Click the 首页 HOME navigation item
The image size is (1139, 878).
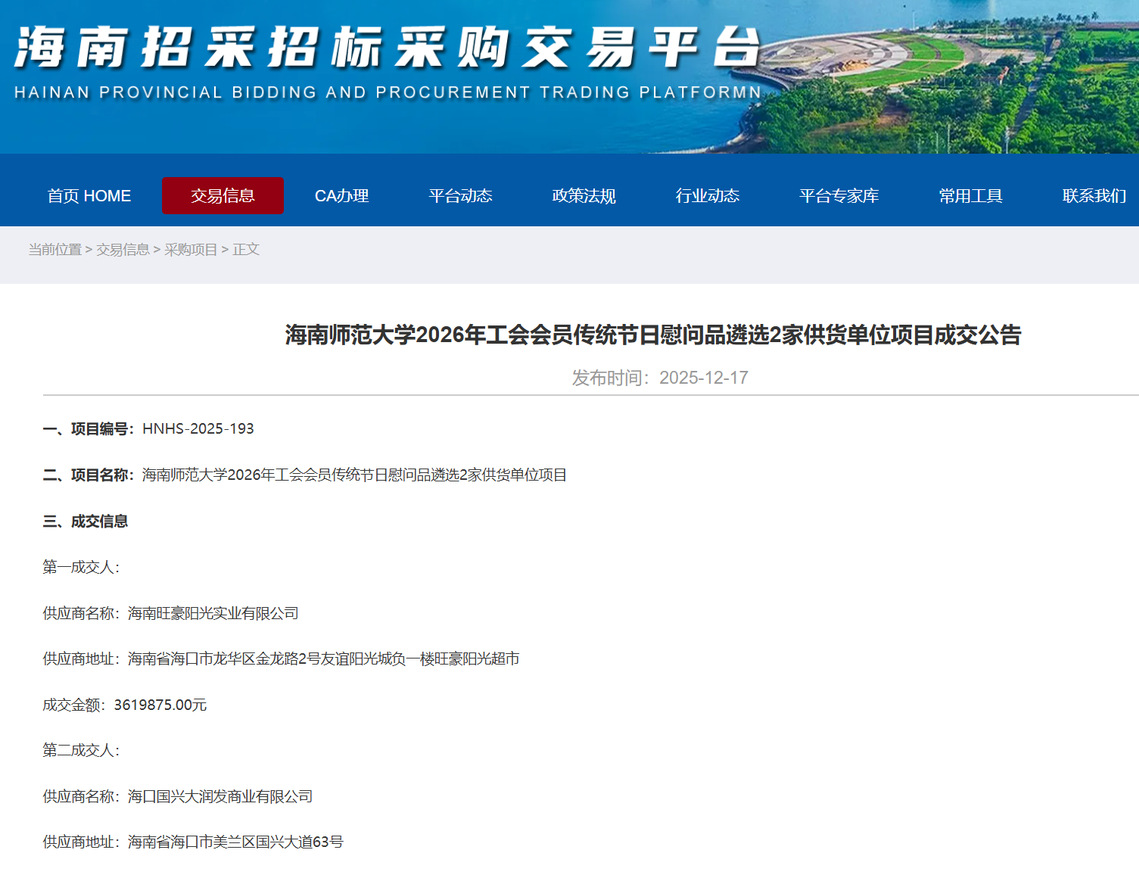coord(89,196)
